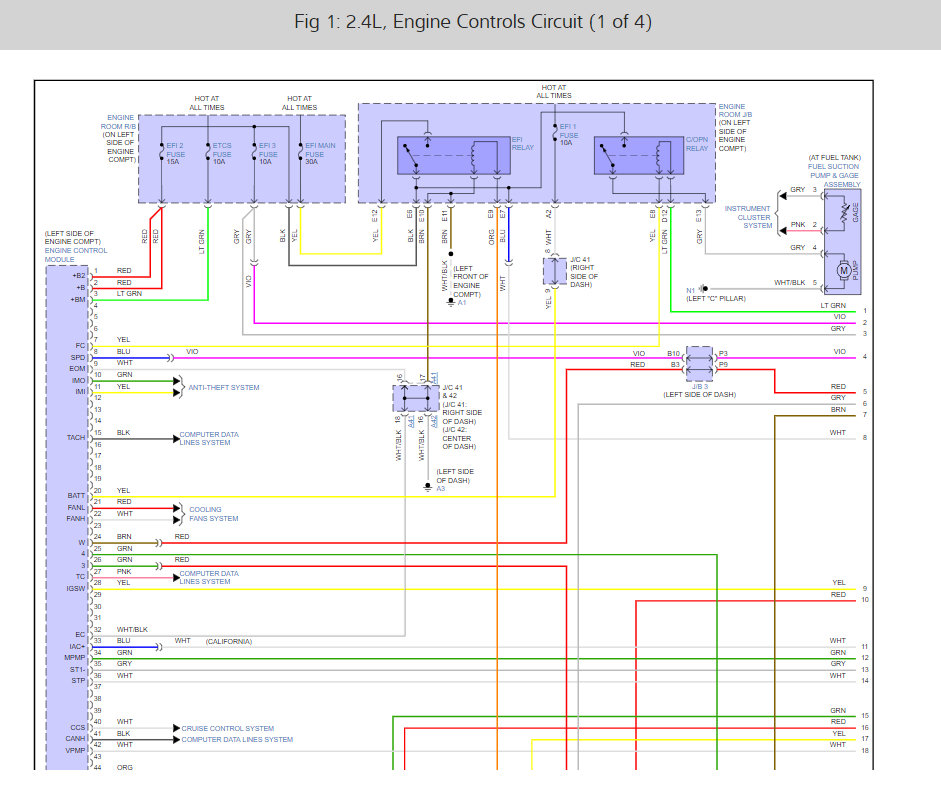Click the LT GRN label at ECM pin 3

pyautogui.click(x=129, y=294)
